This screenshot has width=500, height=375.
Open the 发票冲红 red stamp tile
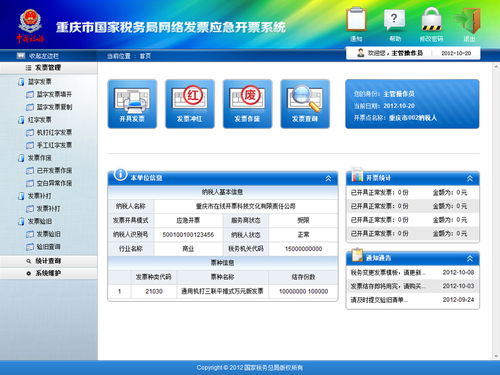[x=190, y=104]
